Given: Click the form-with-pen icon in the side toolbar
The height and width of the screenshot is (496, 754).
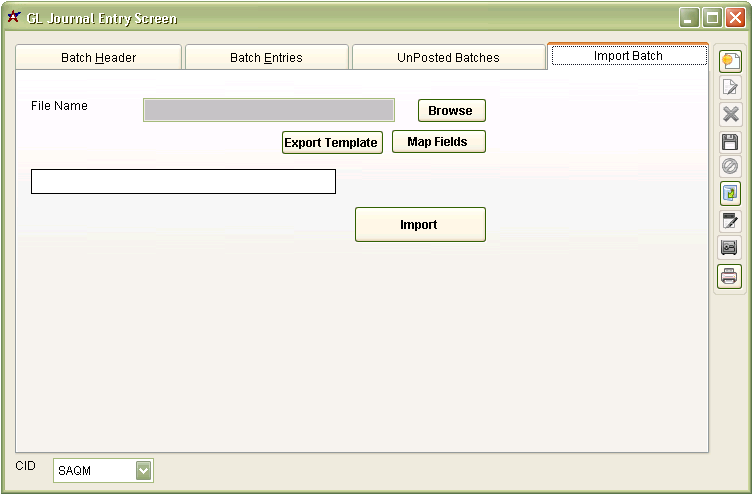Looking at the screenshot, I should [x=730, y=221].
